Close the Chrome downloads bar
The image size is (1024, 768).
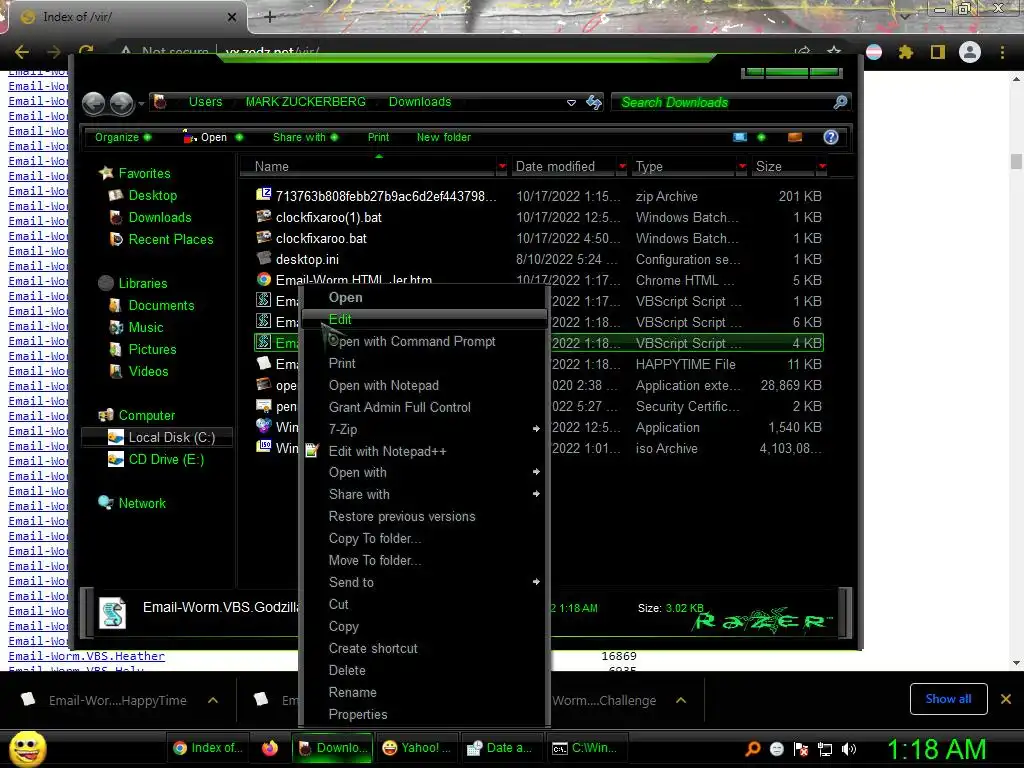[1006, 699]
